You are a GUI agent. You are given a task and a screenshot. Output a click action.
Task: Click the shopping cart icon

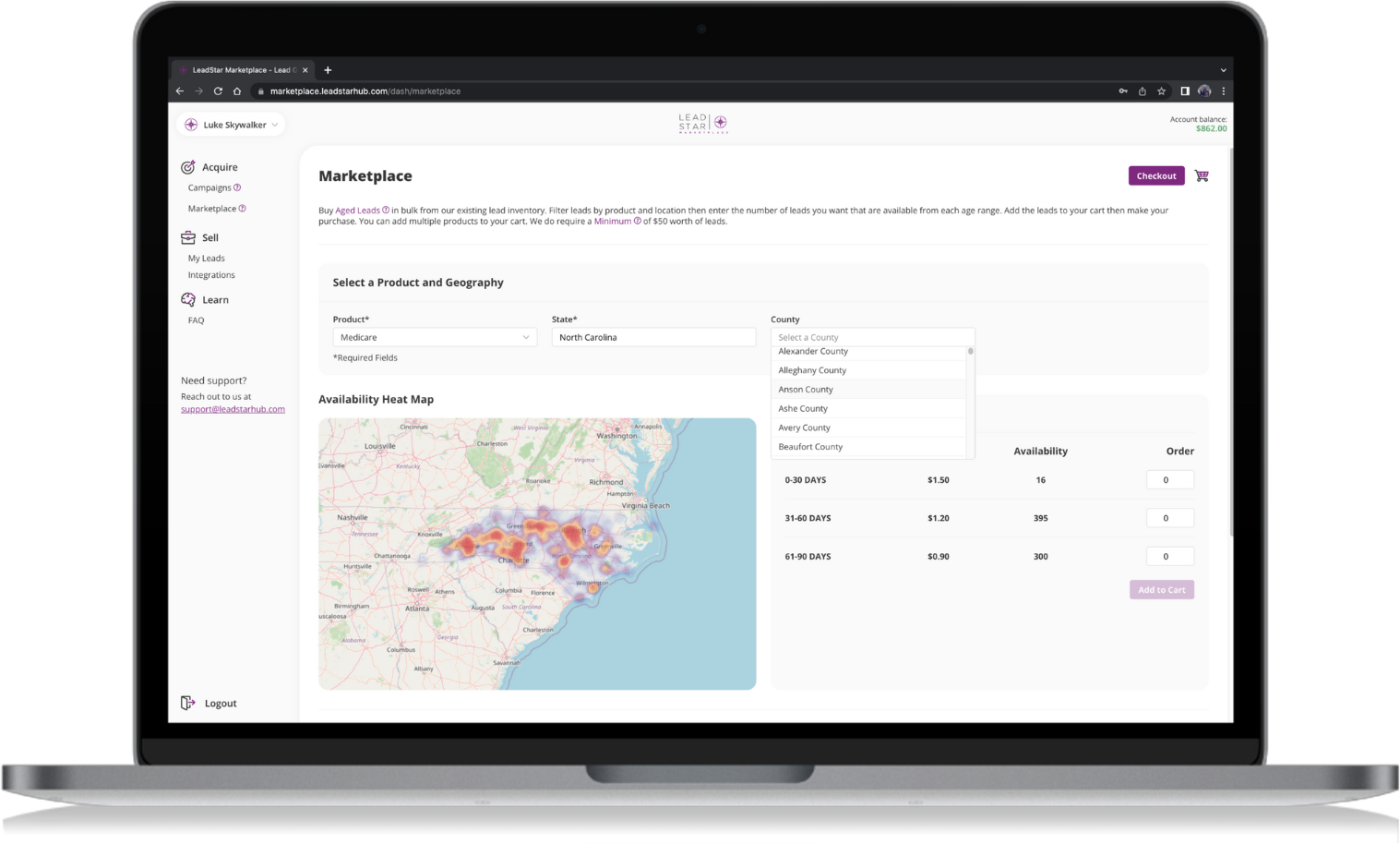click(x=1202, y=175)
